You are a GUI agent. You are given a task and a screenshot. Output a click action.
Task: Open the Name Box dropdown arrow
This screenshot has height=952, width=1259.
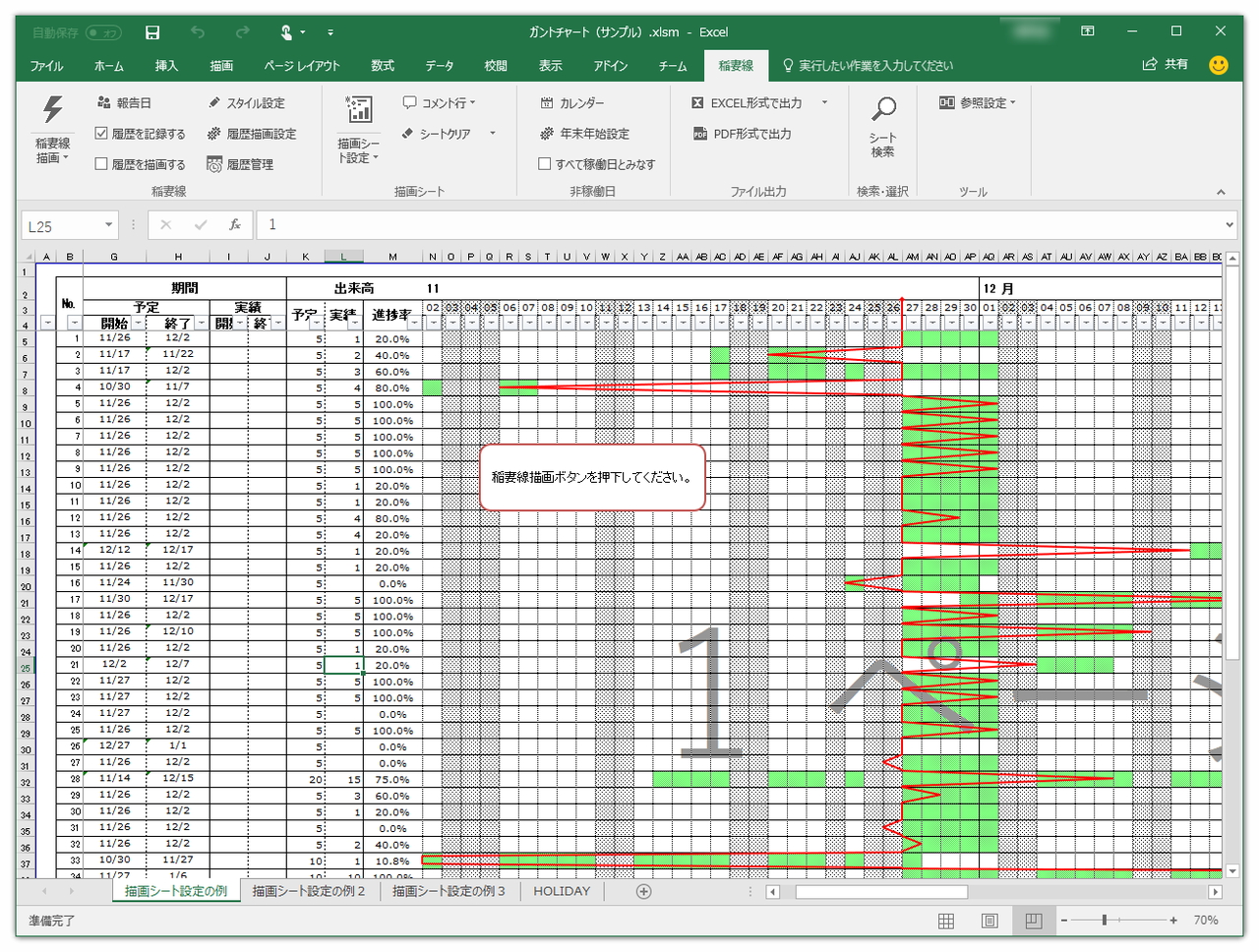[108, 225]
